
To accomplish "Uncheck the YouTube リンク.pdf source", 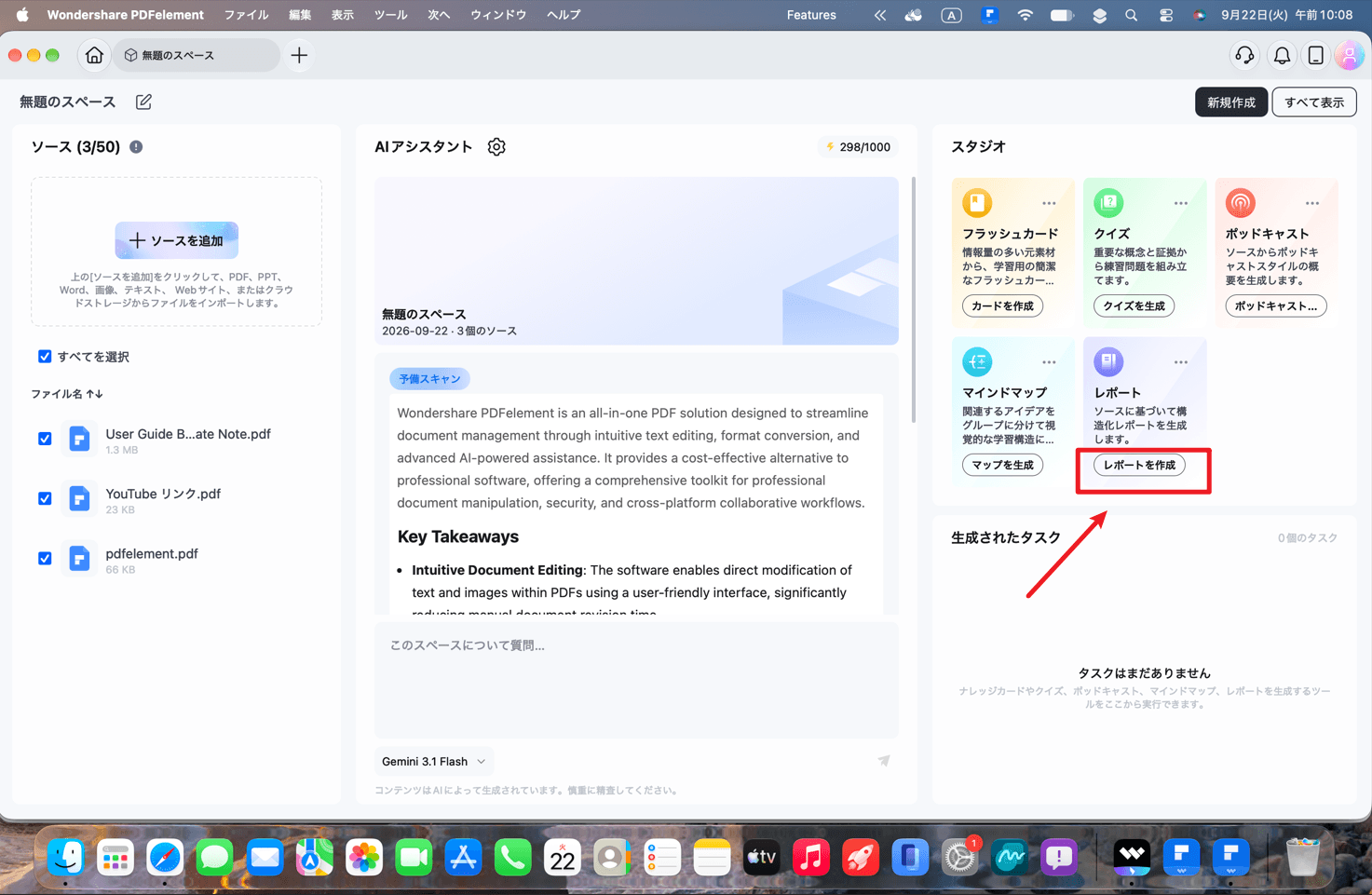I will [45, 498].
